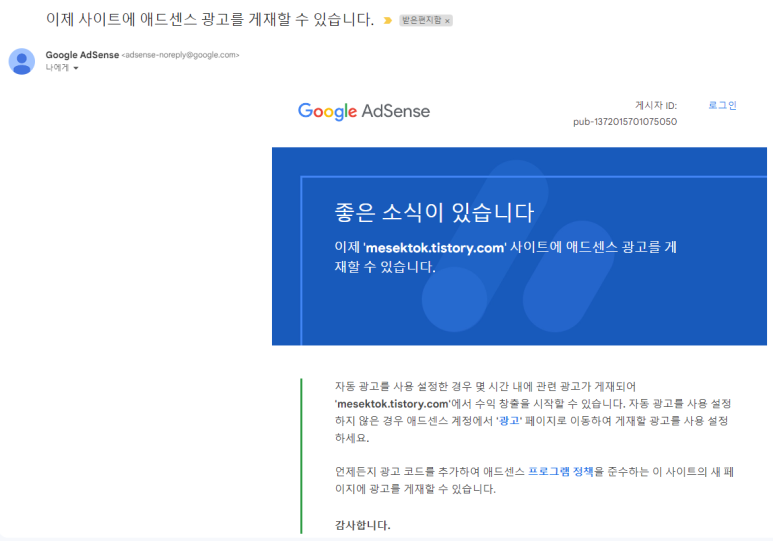
Task: Remove the 받은편지함 label with x
Action: (447, 21)
